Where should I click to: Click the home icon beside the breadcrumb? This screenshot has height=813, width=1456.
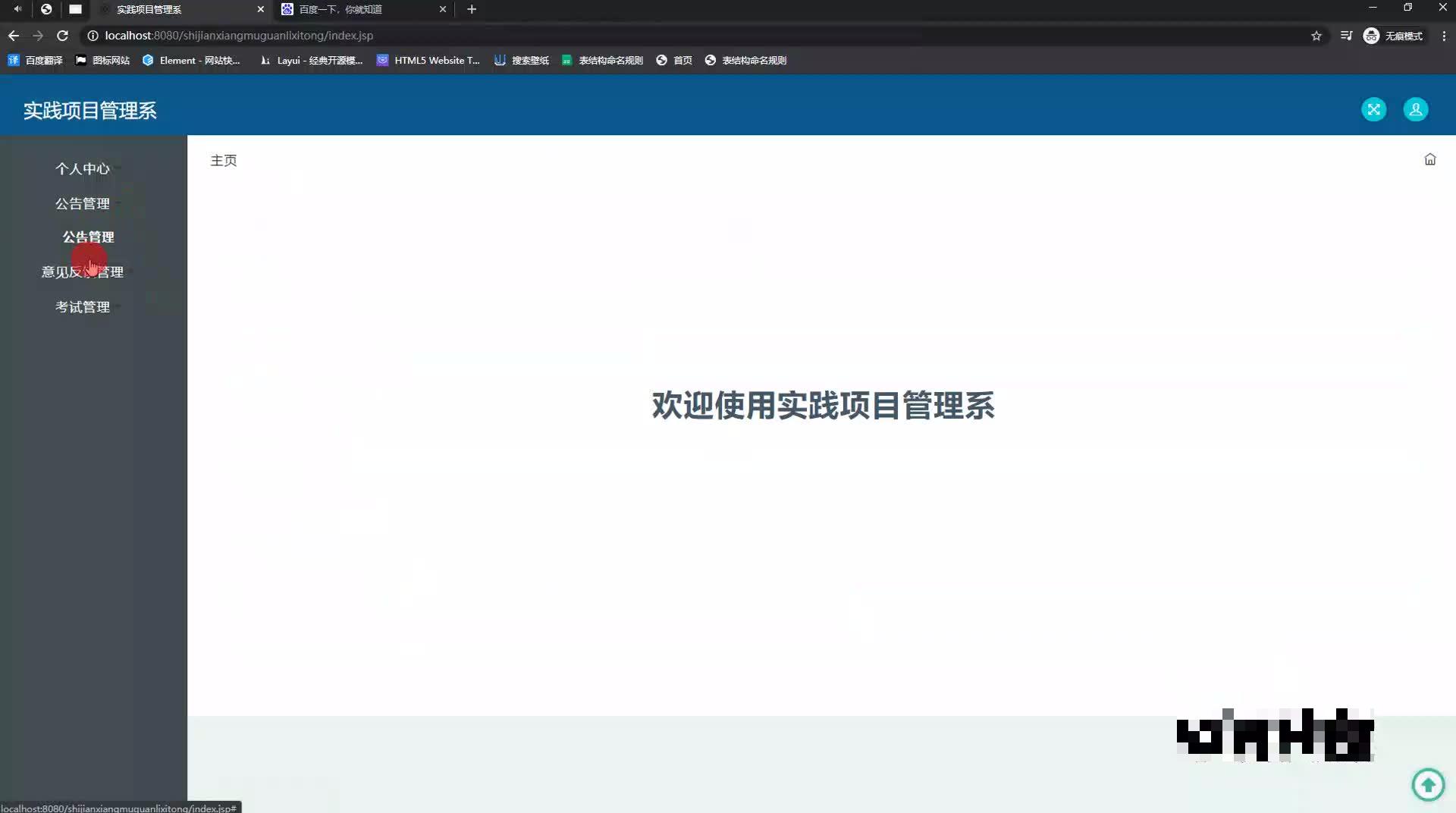point(1429,159)
